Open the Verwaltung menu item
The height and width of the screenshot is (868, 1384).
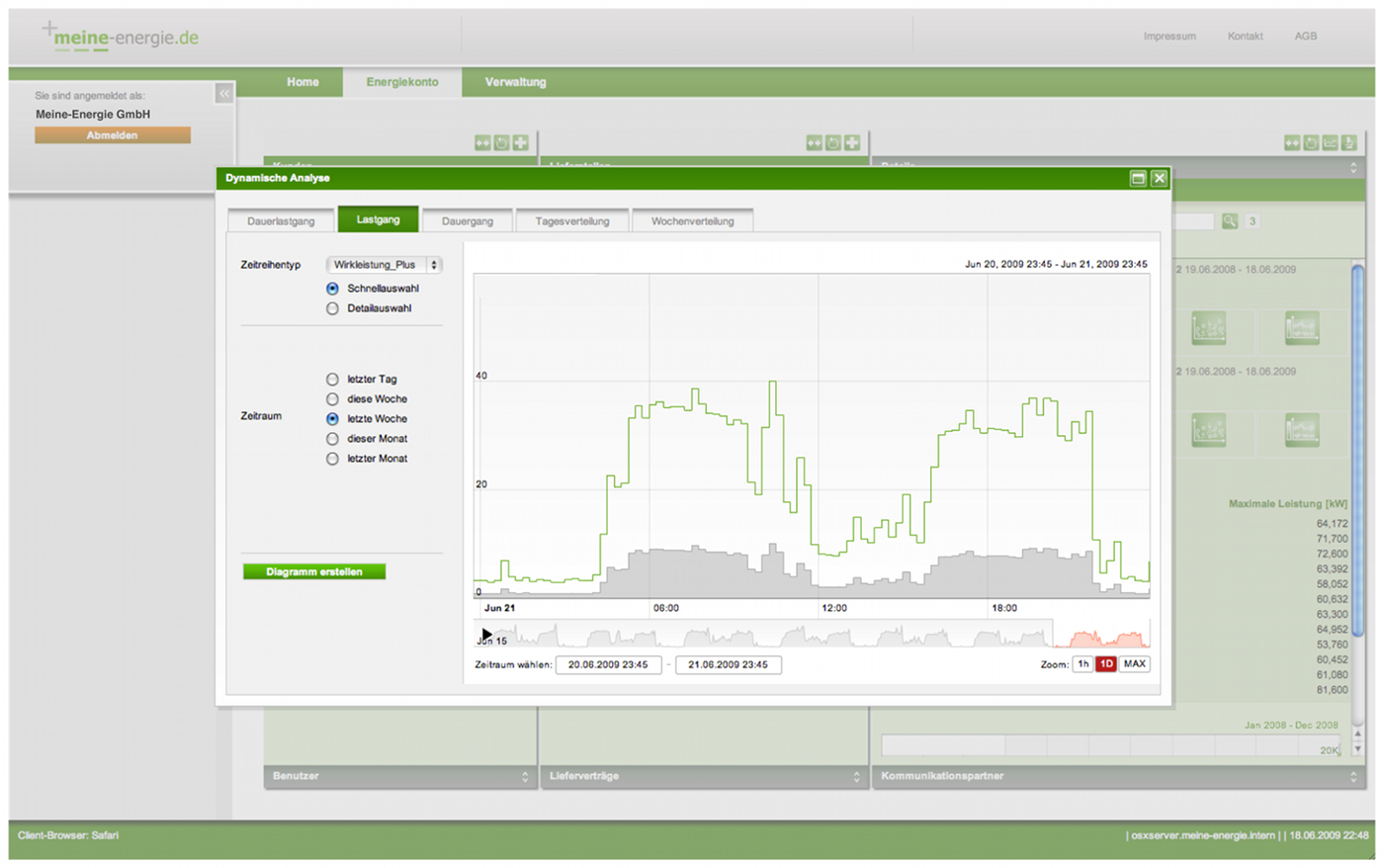pos(515,82)
